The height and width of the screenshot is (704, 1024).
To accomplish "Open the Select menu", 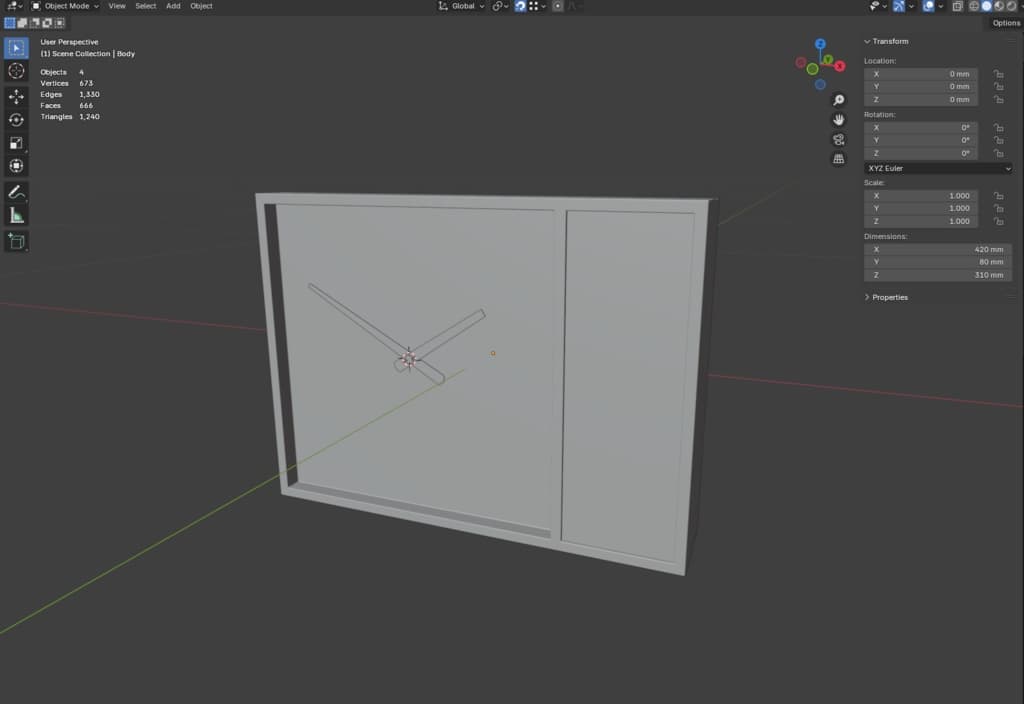I will click(146, 6).
